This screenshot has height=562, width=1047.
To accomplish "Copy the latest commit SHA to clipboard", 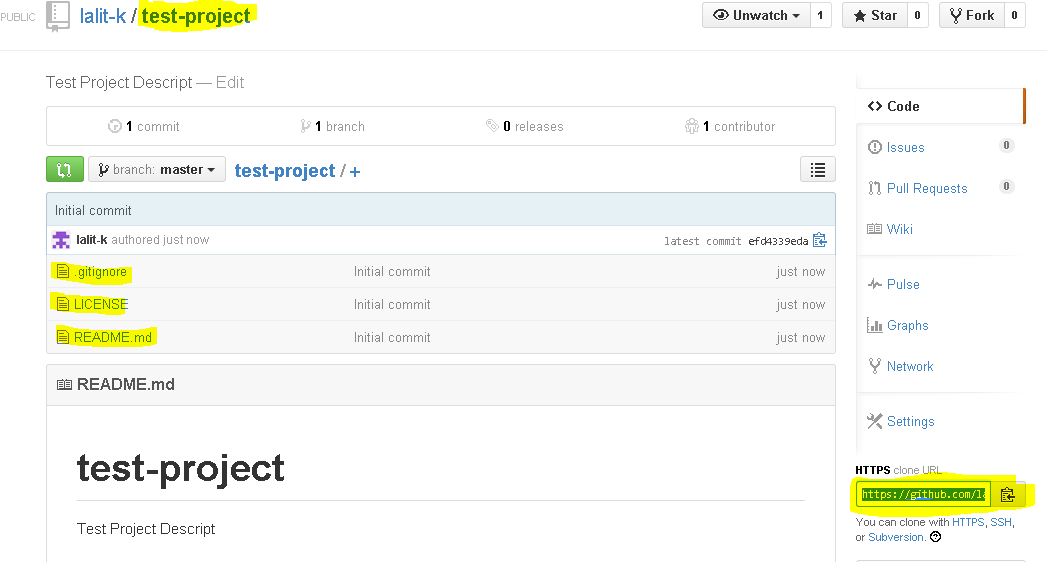I will [820, 240].
